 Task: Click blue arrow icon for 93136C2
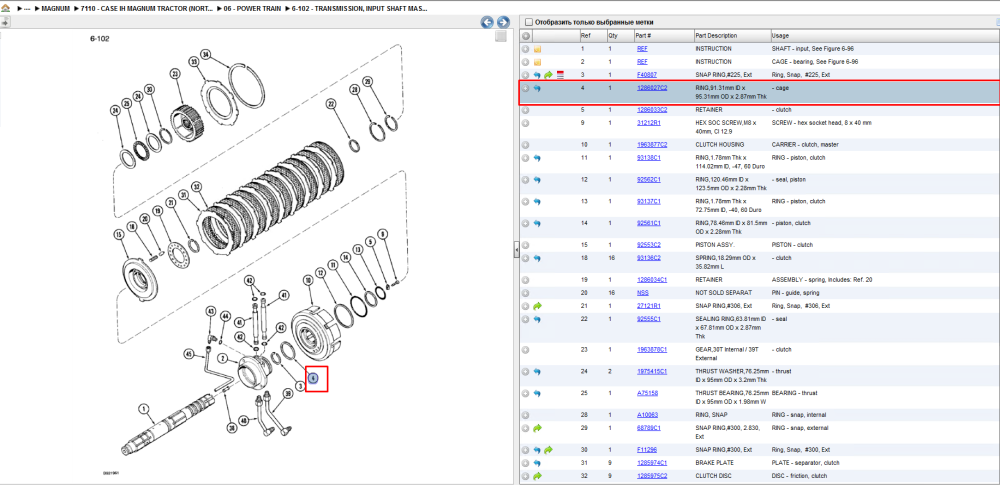(537, 258)
